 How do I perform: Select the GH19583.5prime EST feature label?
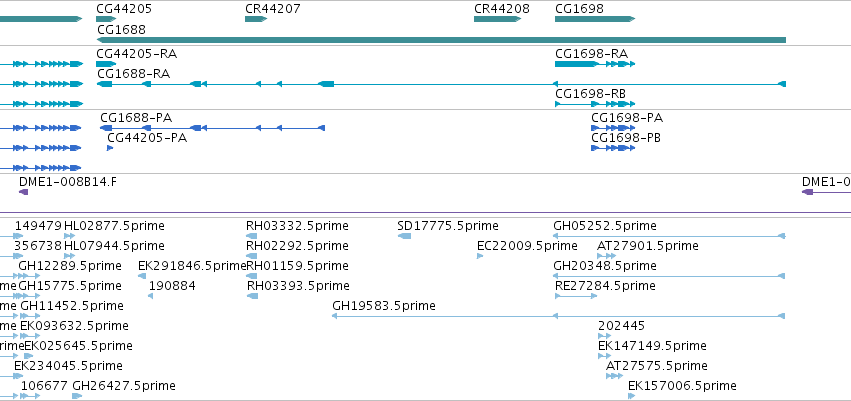(384, 305)
